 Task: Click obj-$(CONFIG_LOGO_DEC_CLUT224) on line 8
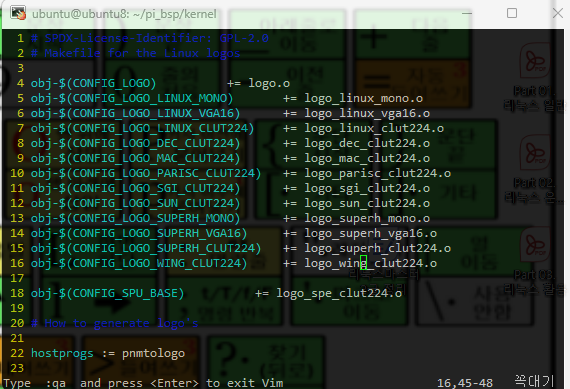click(x=135, y=143)
